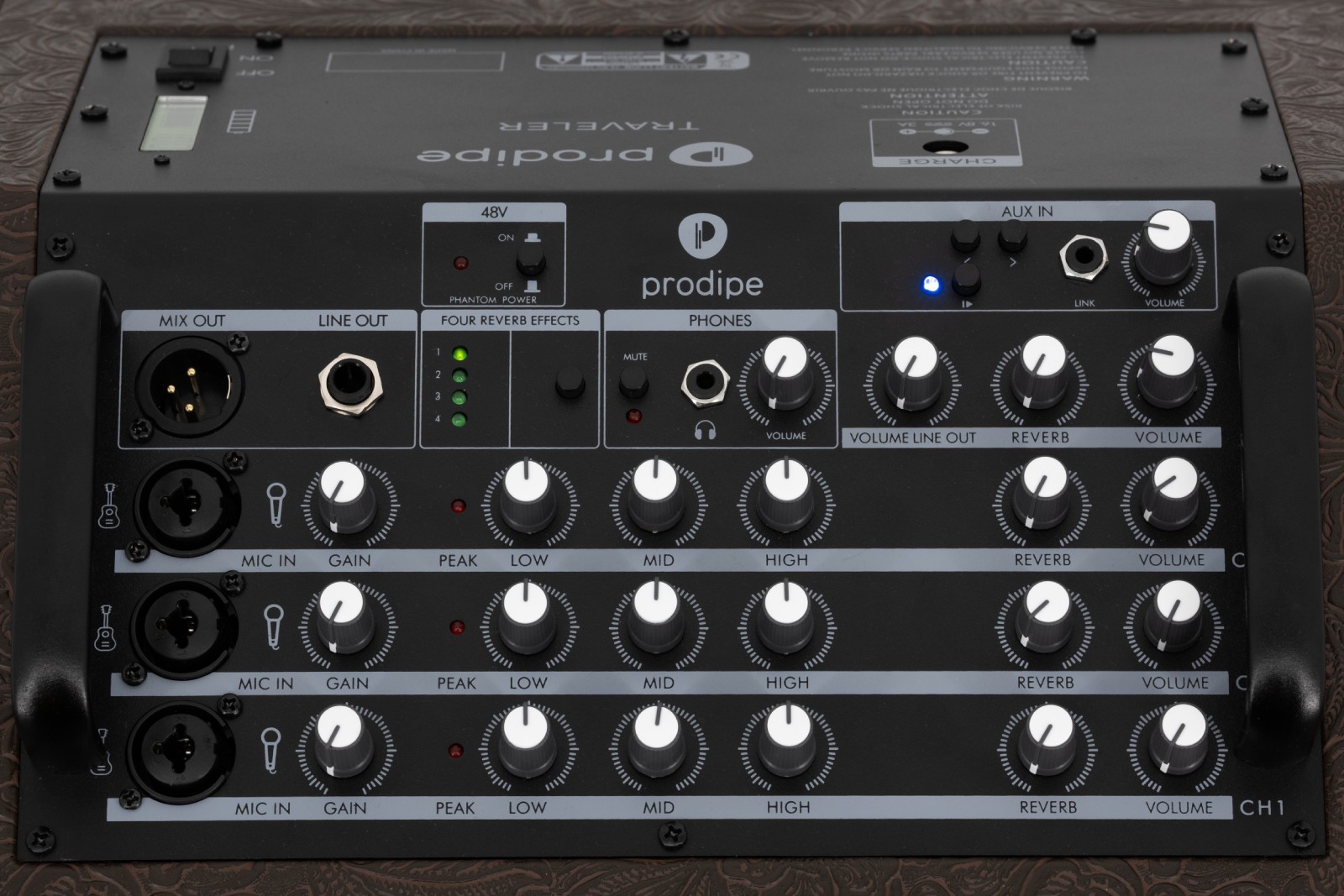
Task: Flip the 48V phantom power switch
Action: coord(530,260)
